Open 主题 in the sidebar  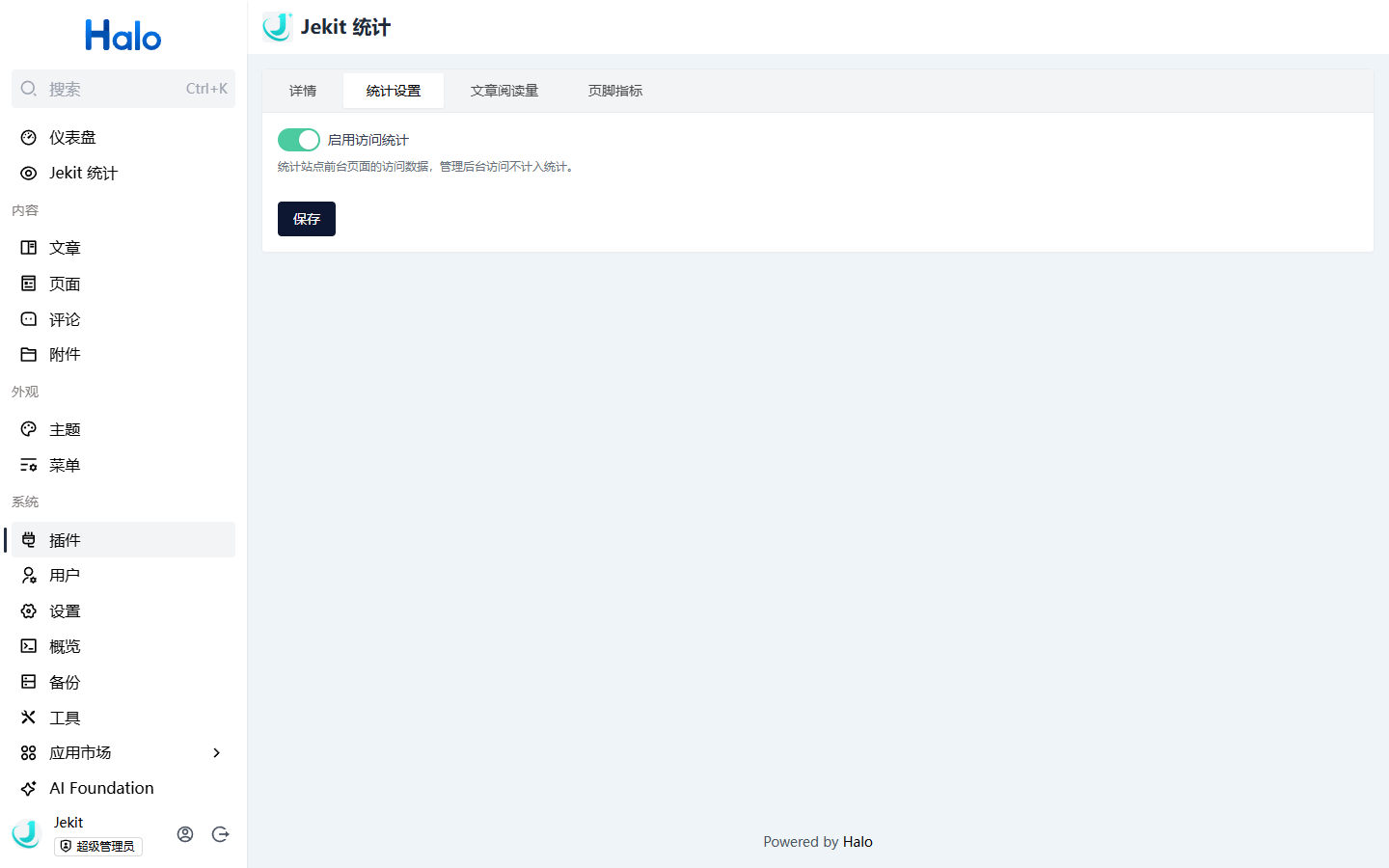coord(123,429)
